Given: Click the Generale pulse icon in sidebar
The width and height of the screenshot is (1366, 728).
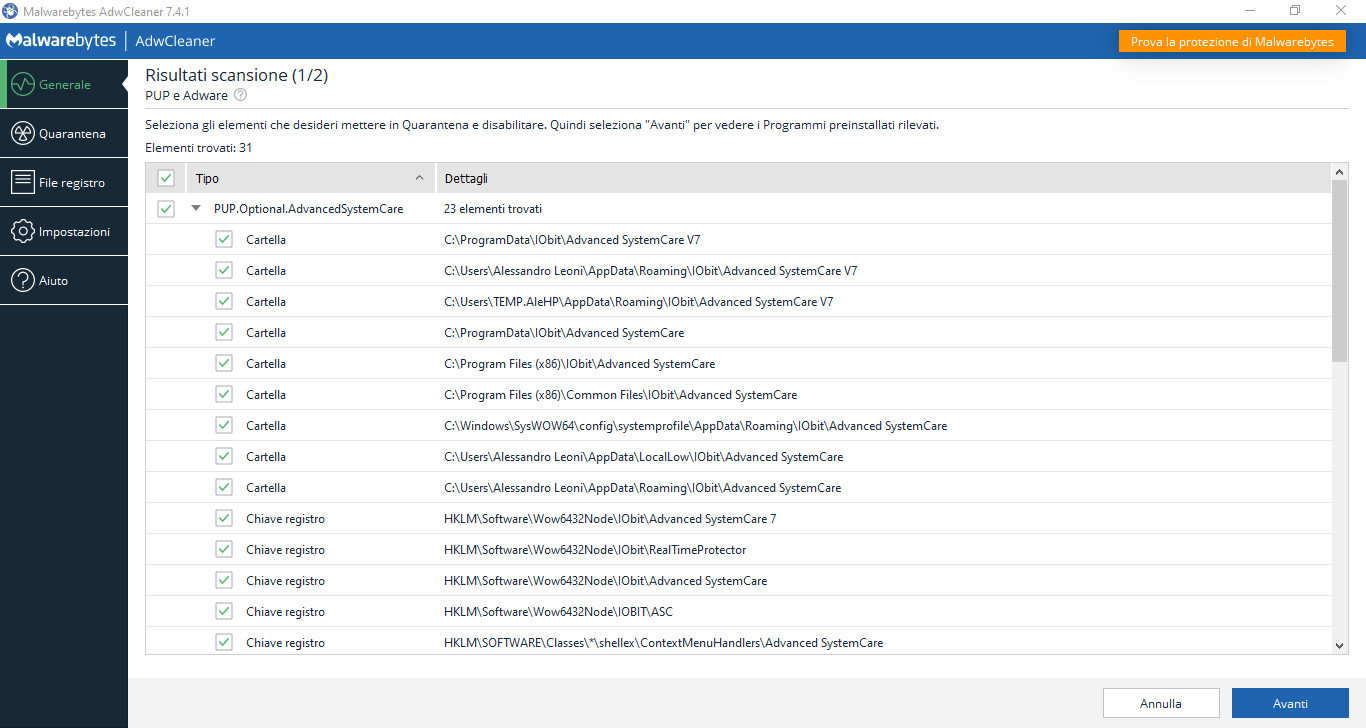Looking at the screenshot, I should pyautogui.click(x=23, y=85).
